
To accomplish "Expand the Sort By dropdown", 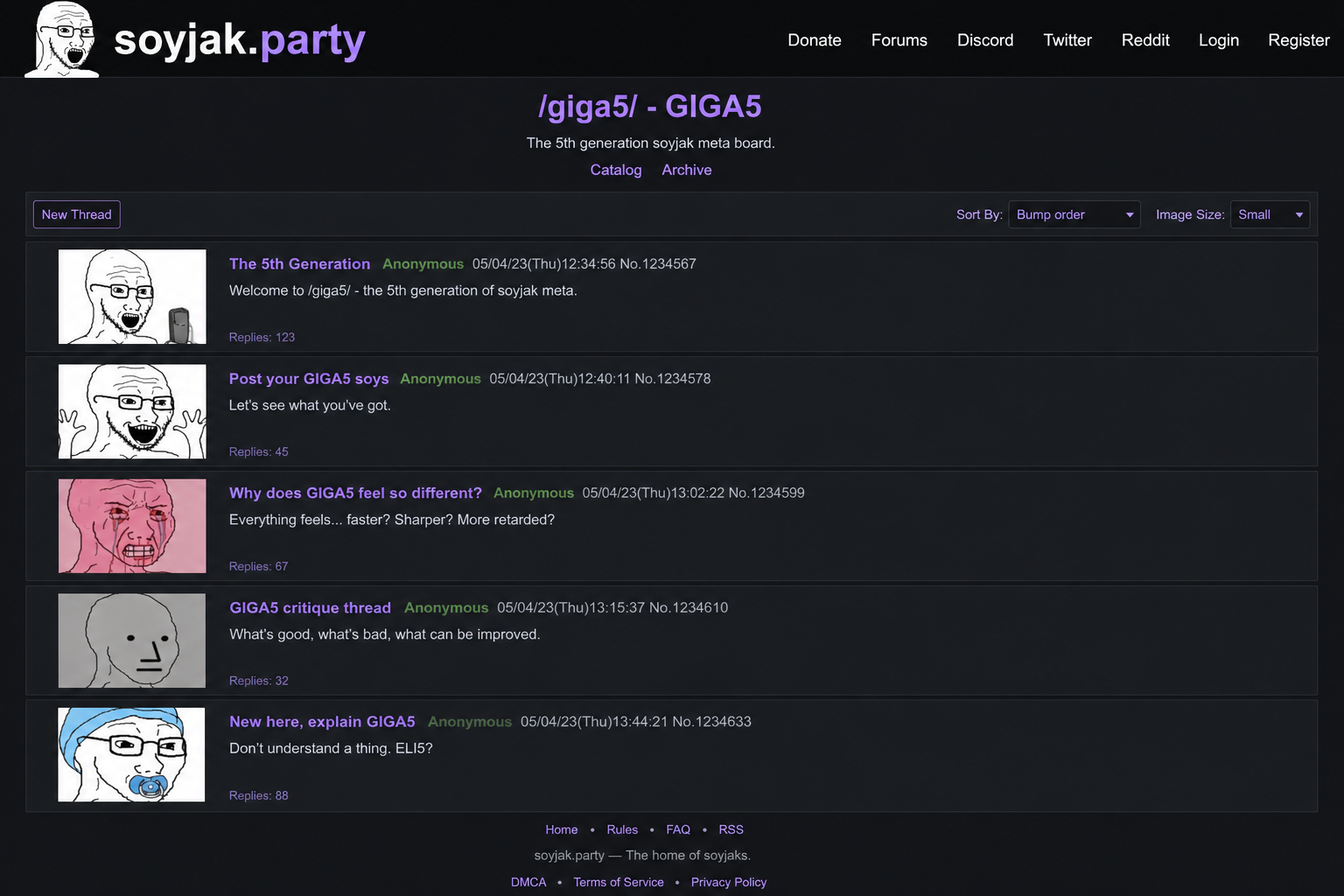I will click(1074, 214).
